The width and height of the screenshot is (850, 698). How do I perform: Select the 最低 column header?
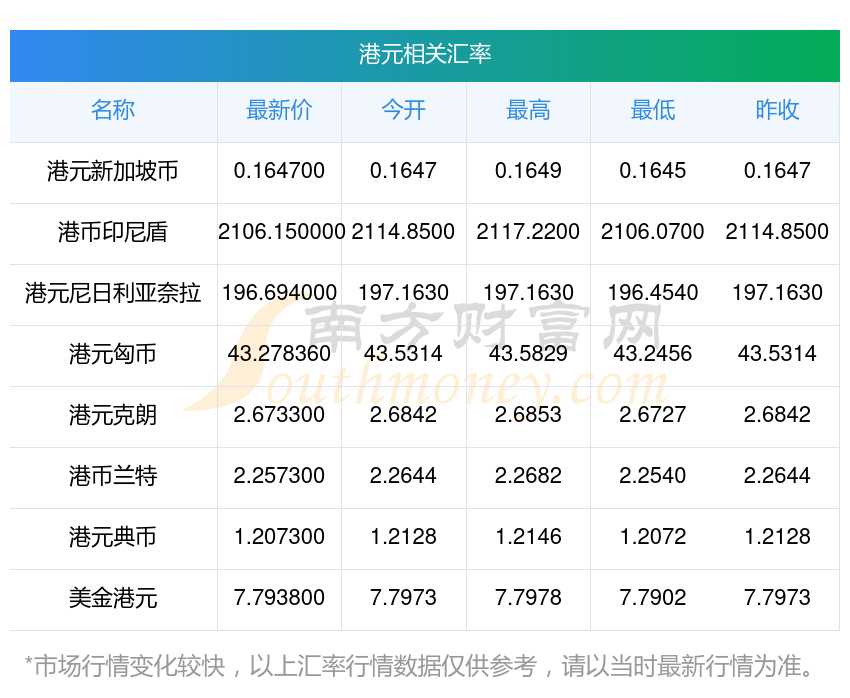tap(653, 110)
